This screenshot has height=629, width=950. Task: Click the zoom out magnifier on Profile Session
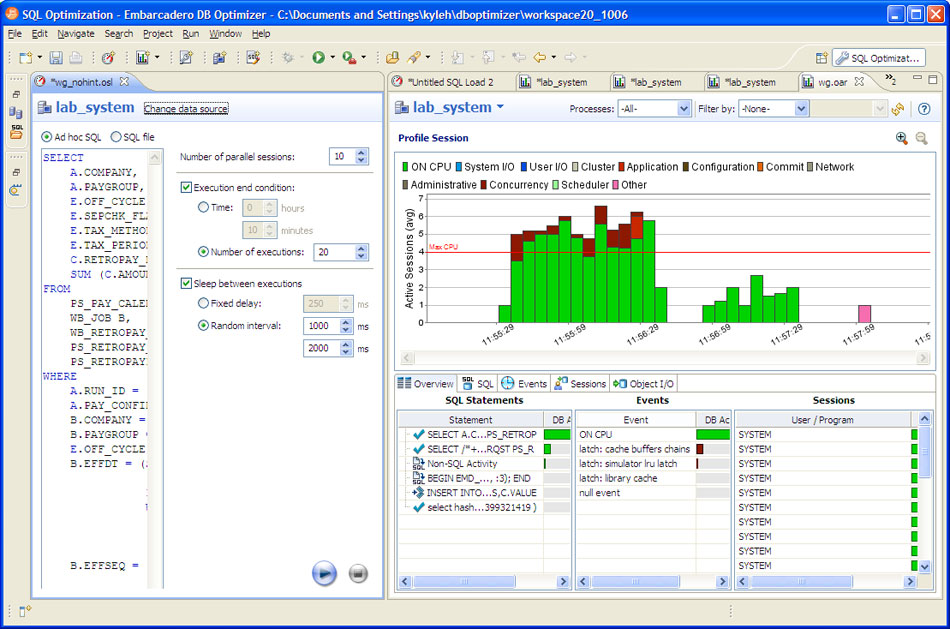[922, 138]
